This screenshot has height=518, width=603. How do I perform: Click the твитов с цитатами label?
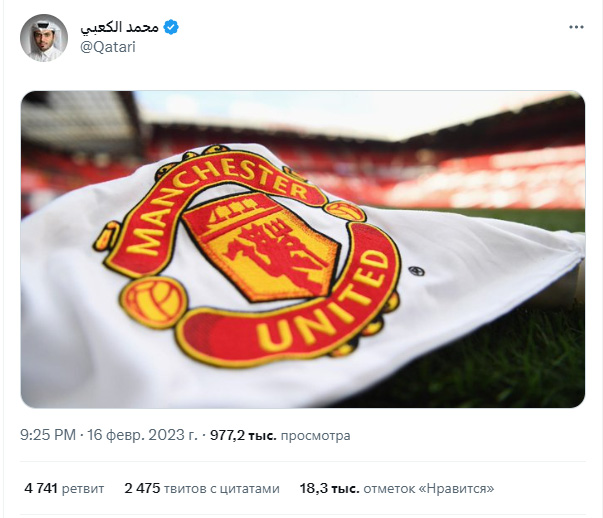(x=222, y=489)
